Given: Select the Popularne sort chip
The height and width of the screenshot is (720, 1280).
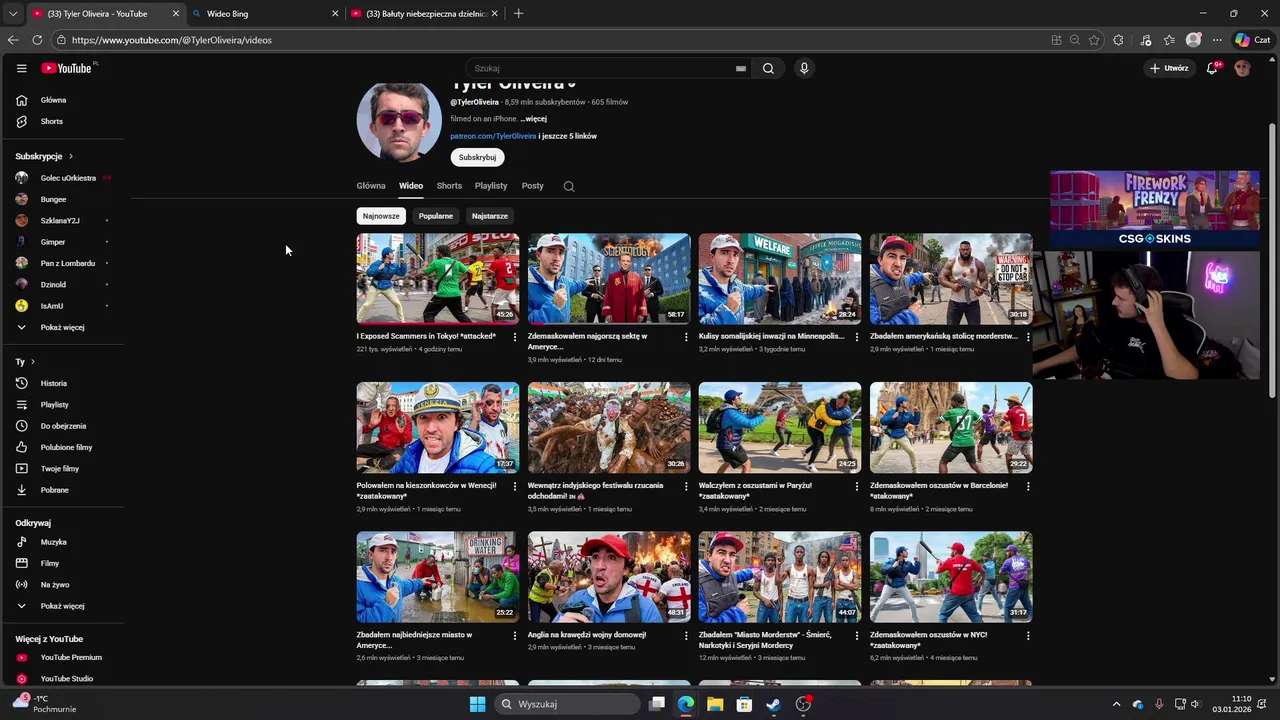Looking at the screenshot, I should tap(436, 216).
